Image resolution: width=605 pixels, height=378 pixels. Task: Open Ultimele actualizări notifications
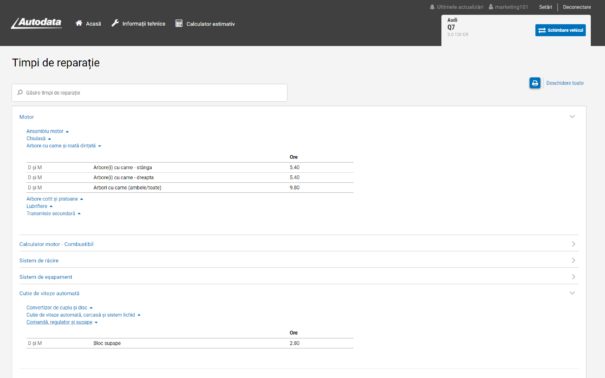point(456,7)
